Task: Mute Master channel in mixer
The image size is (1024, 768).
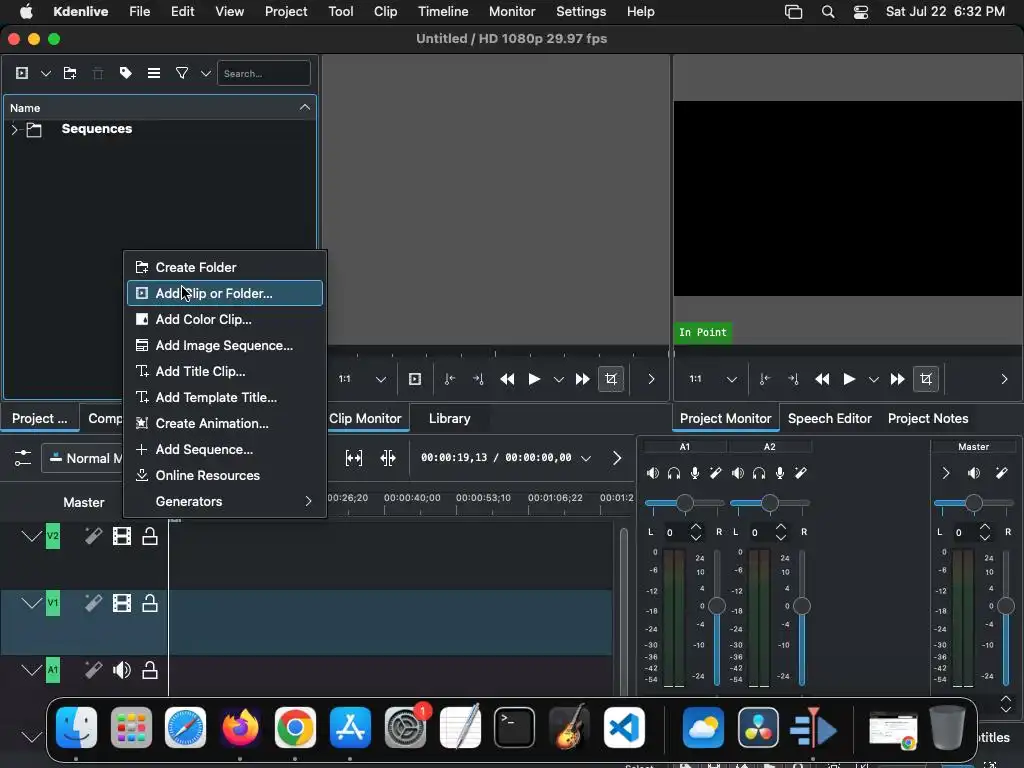Action: tap(974, 473)
